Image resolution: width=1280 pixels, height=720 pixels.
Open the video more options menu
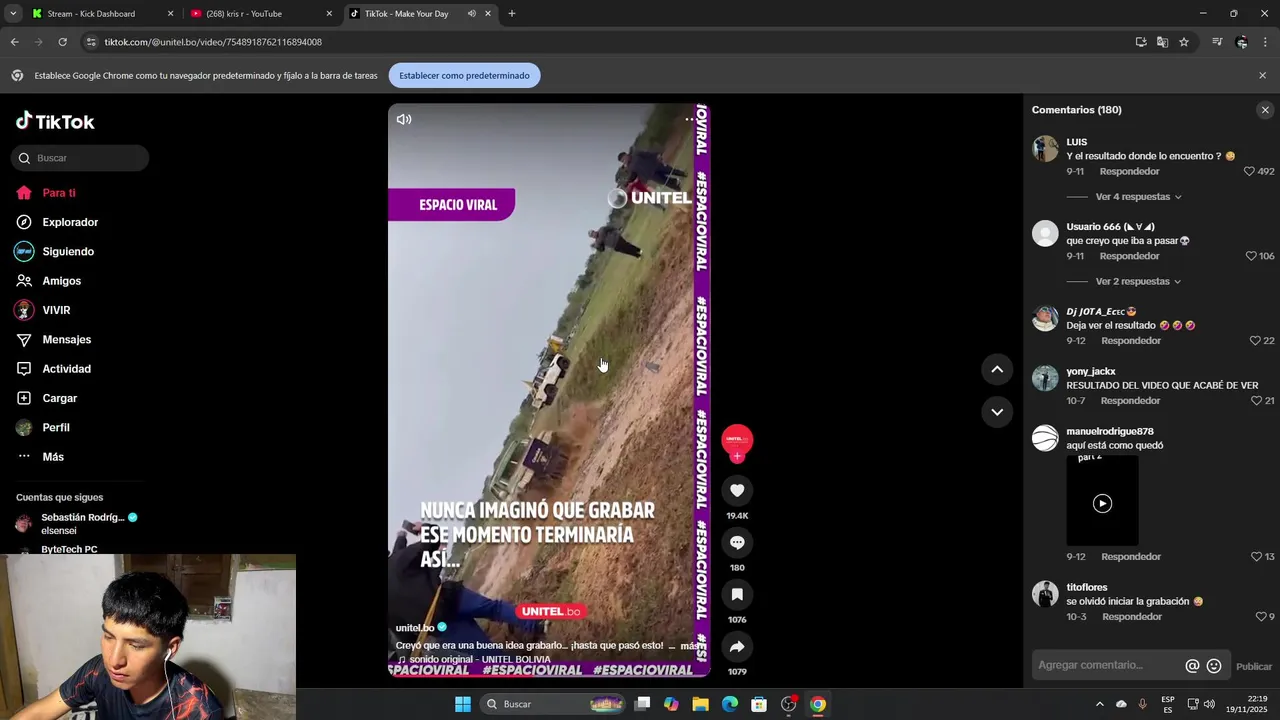pos(689,119)
